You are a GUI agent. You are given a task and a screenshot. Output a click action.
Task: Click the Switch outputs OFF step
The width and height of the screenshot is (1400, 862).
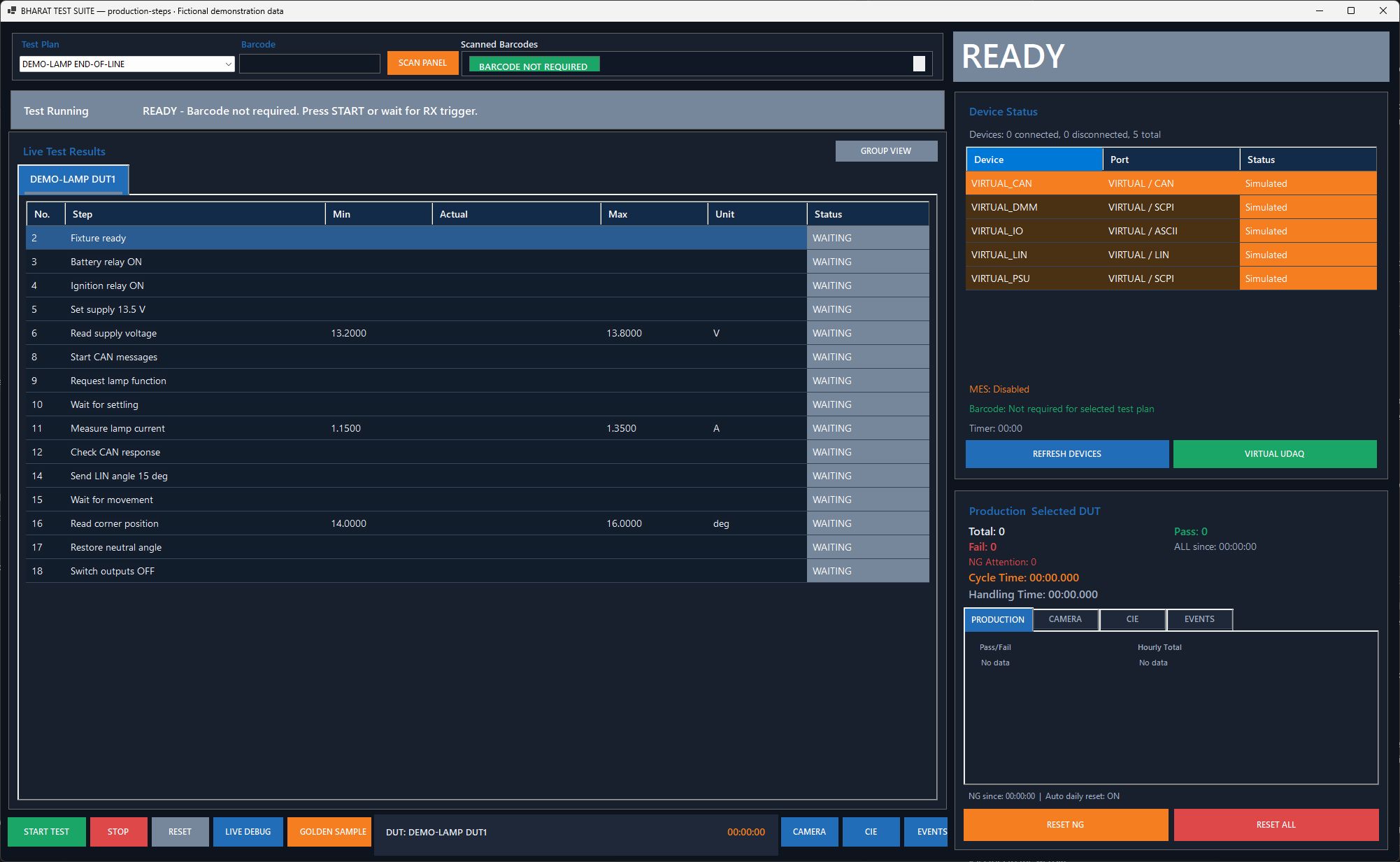478,571
